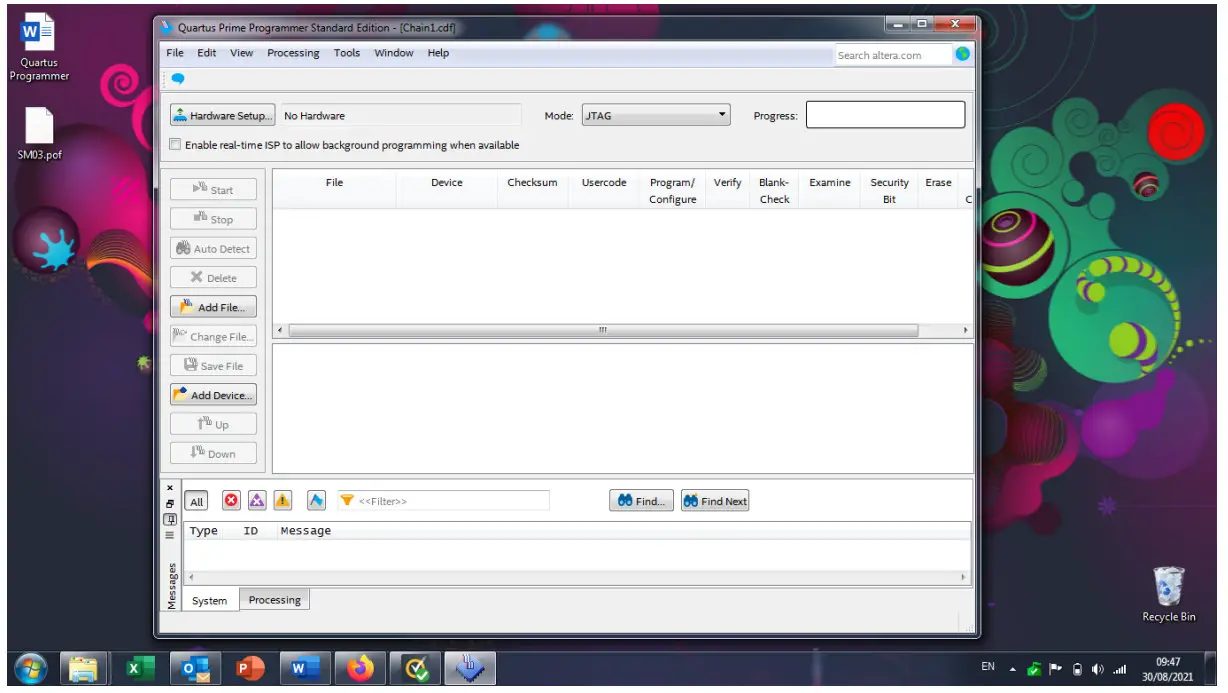Click the globe search icon
This screenshot has width=1228, height=693.
tap(963, 54)
